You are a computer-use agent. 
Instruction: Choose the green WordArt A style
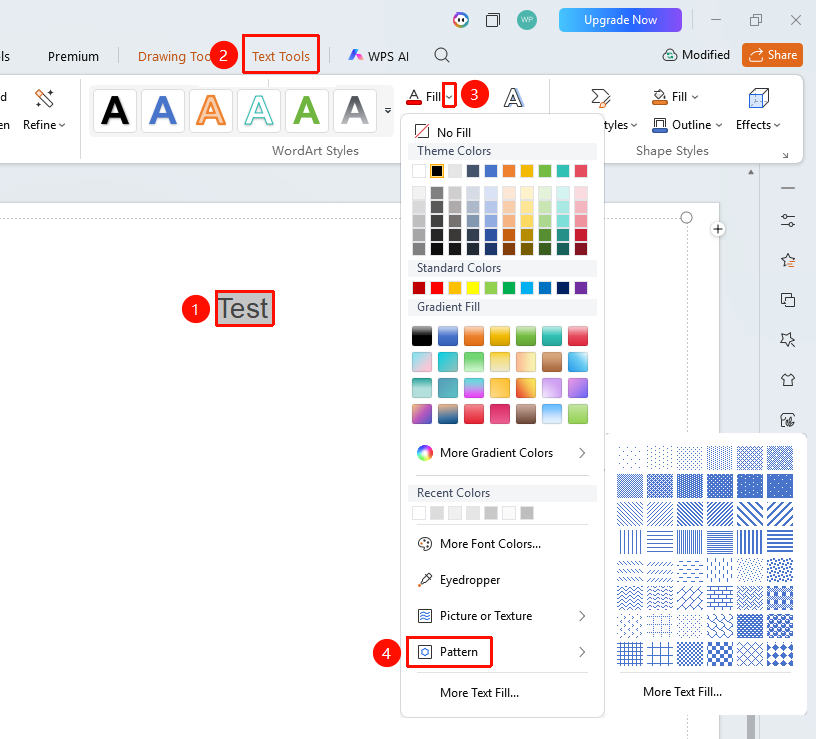click(x=307, y=110)
